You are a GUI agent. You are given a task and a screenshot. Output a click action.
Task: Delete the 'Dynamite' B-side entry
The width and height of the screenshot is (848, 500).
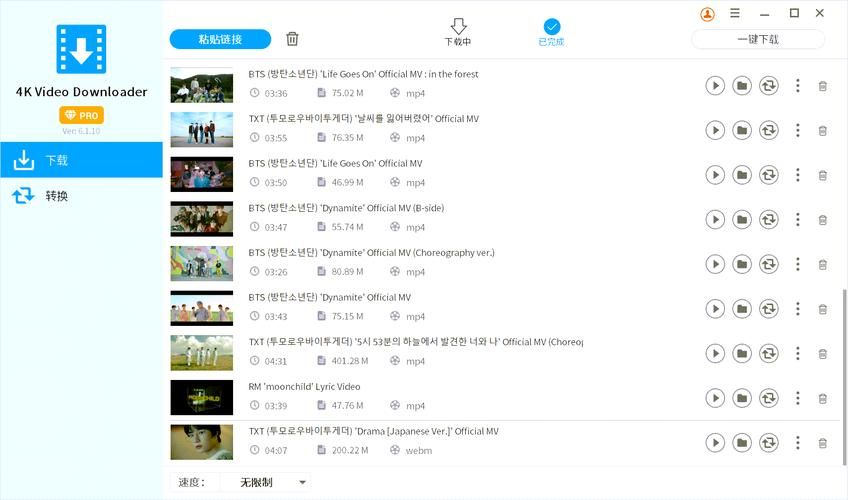[x=822, y=220]
